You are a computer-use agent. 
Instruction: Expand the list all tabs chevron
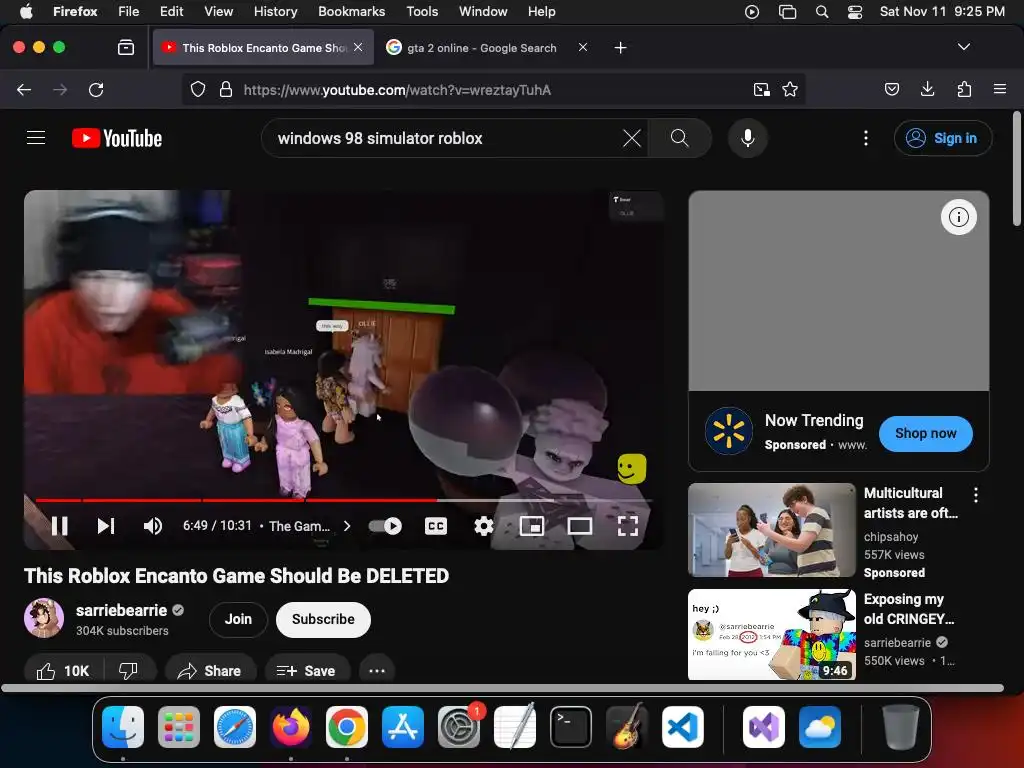963,47
